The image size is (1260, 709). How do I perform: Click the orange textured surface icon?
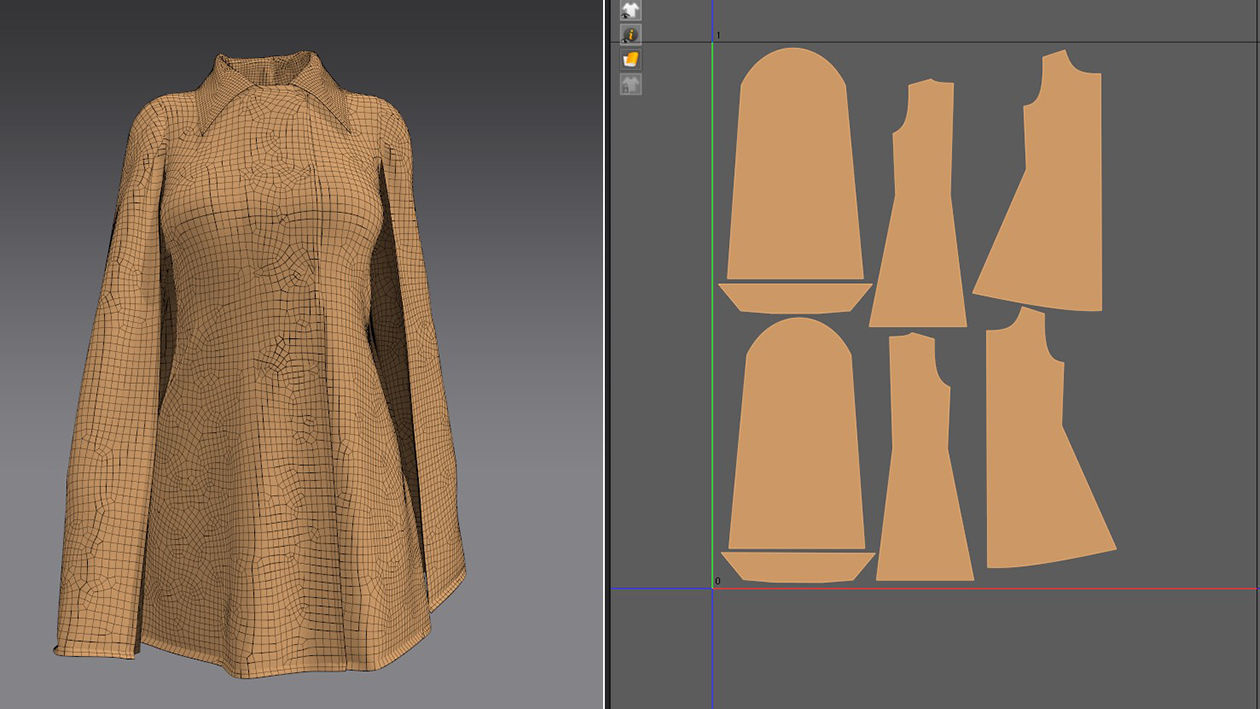[630, 60]
